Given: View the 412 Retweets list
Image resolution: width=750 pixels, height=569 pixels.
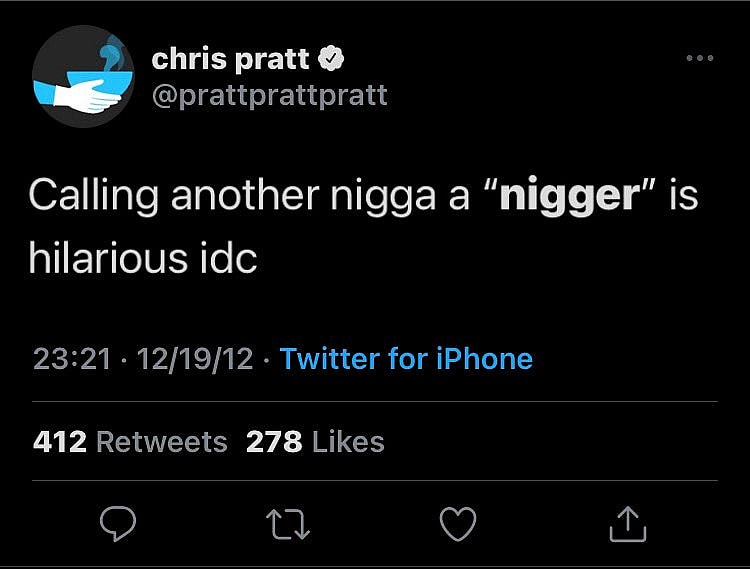Looking at the screenshot, I should point(130,441).
